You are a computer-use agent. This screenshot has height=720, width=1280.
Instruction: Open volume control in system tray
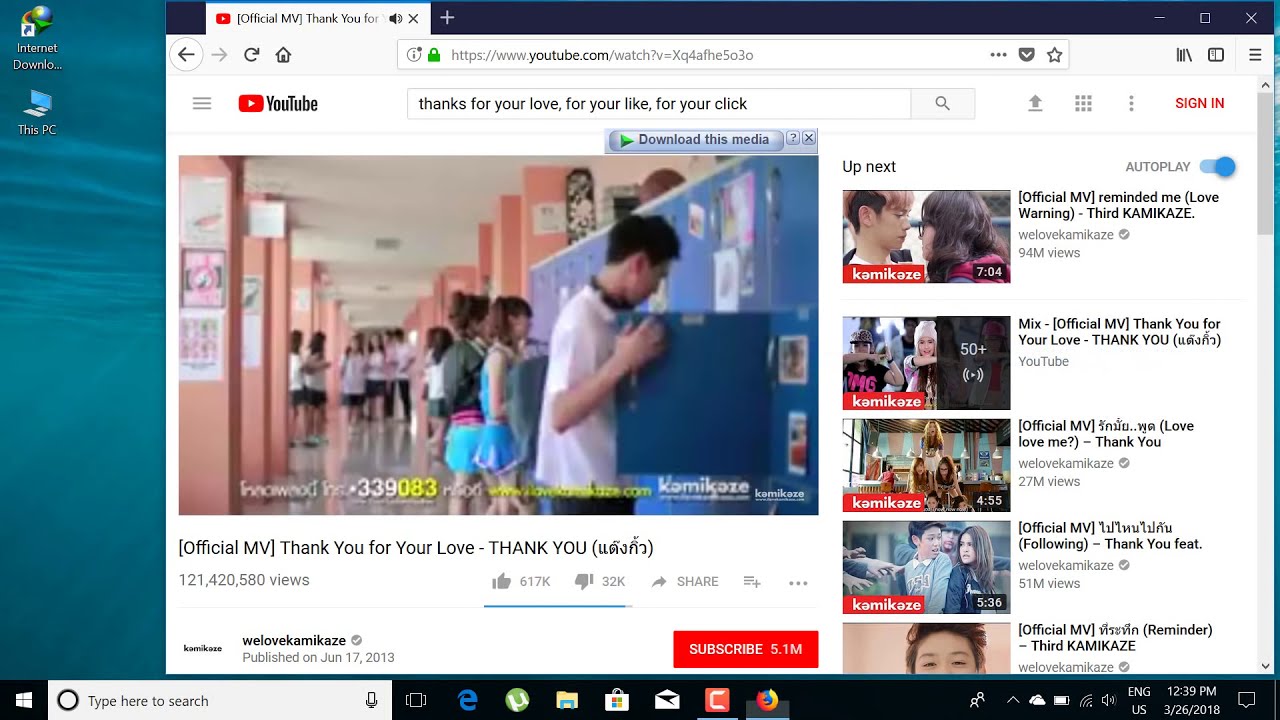pyautogui.click(x=1108, y=700)
